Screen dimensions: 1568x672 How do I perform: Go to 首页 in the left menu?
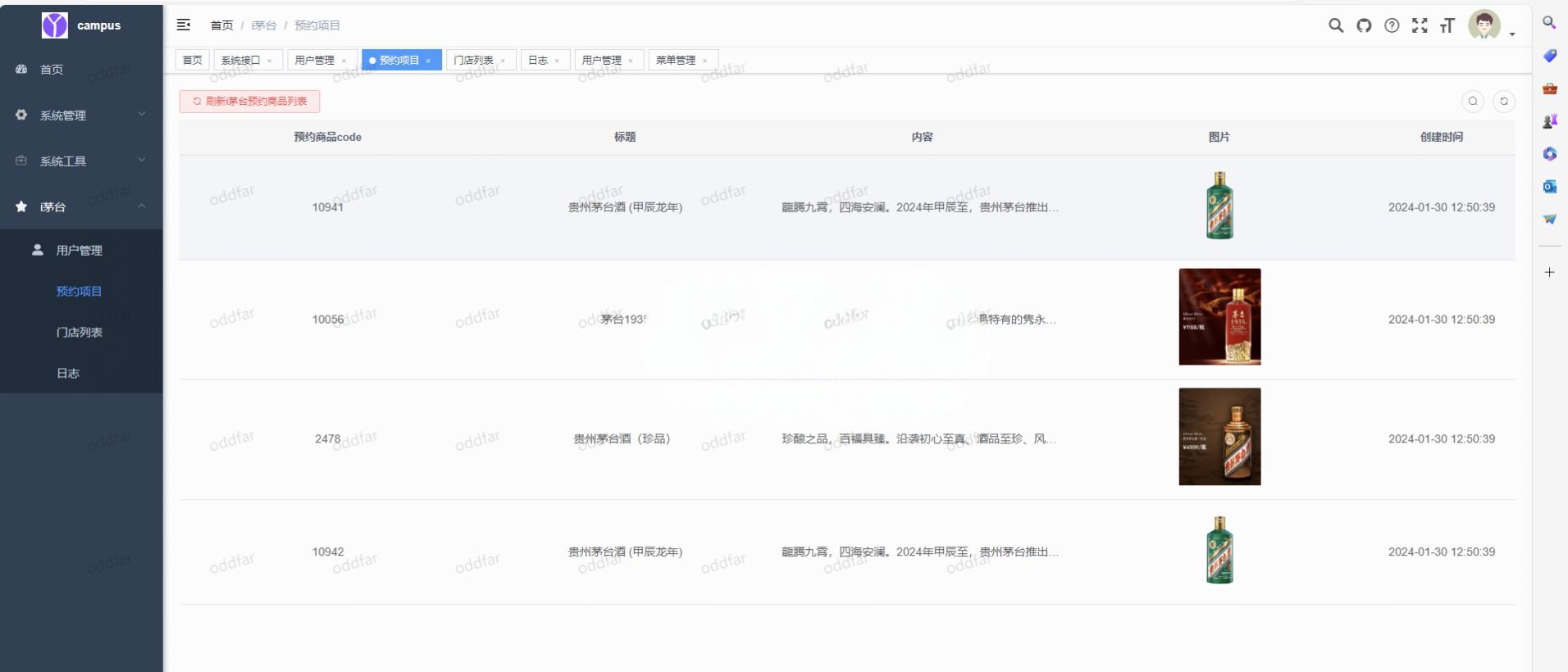coord(81,70)
